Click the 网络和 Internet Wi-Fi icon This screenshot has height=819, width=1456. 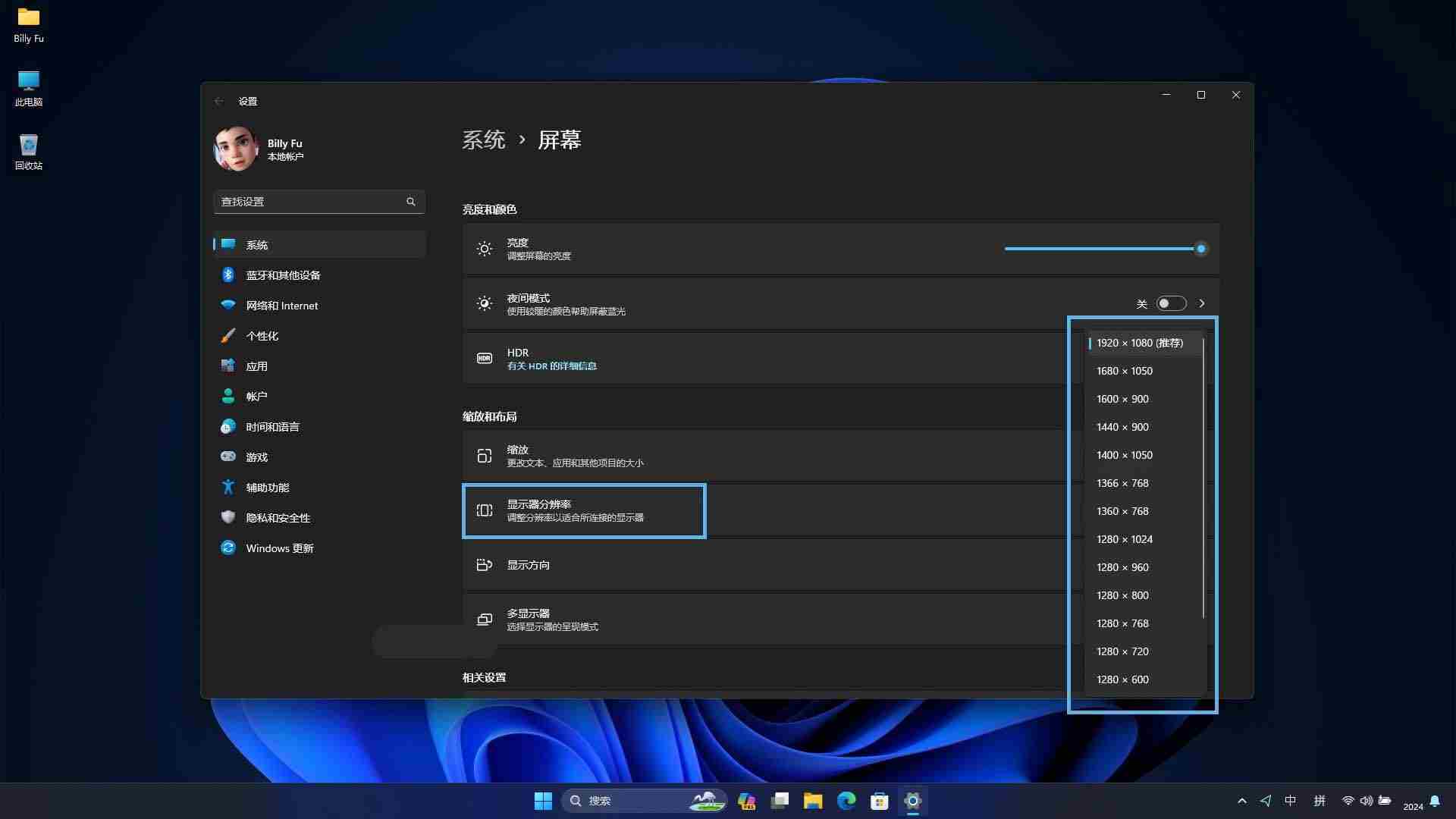pyautogui.click(x=228, y=306)
